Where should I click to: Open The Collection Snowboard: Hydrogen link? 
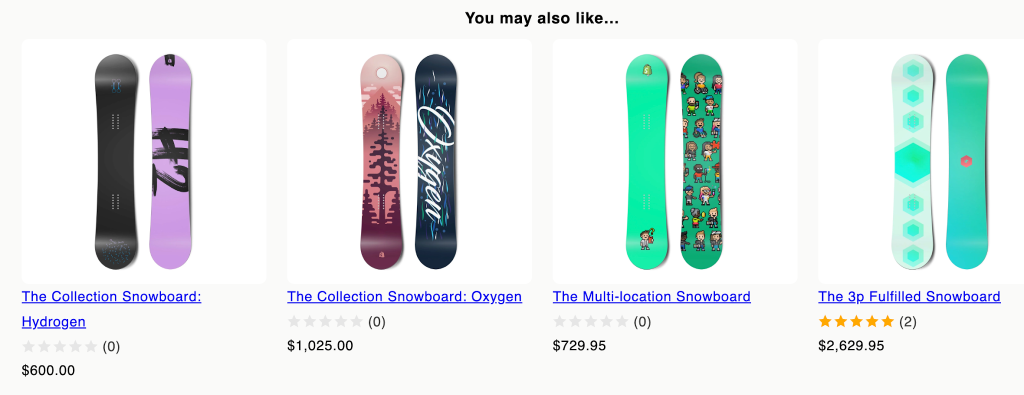[x=111, y=309]
